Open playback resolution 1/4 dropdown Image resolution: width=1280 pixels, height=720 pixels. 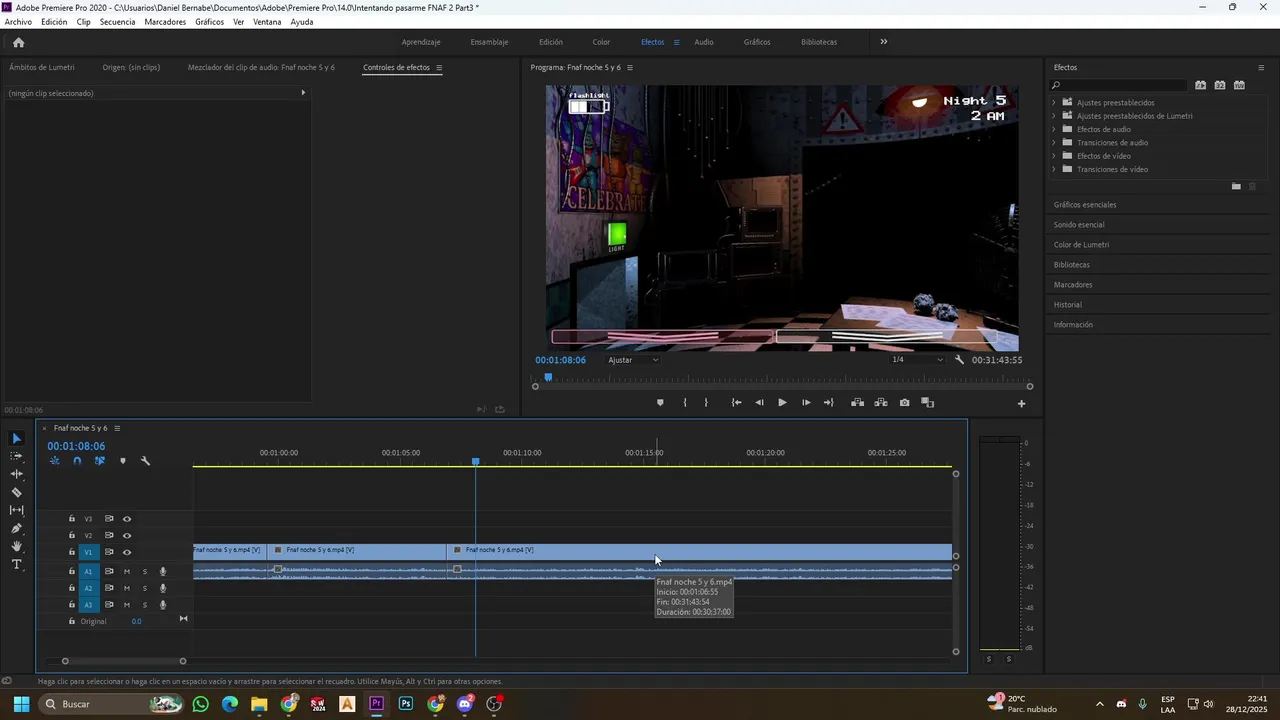(x=917, y=360)
